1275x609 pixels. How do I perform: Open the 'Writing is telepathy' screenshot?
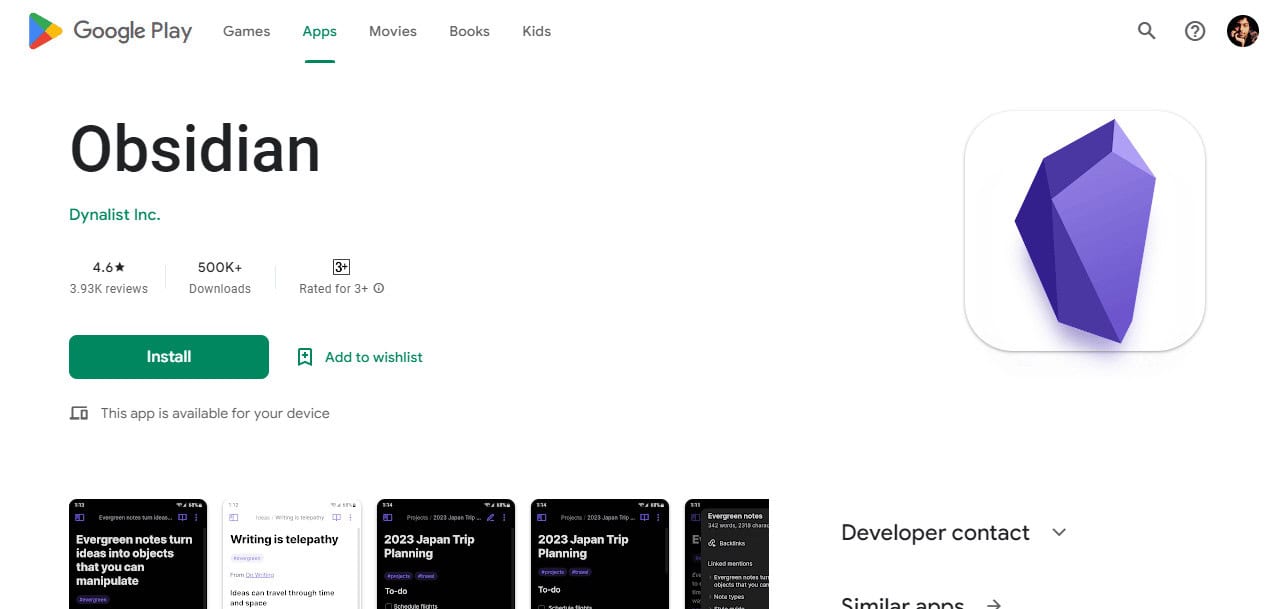292,554
